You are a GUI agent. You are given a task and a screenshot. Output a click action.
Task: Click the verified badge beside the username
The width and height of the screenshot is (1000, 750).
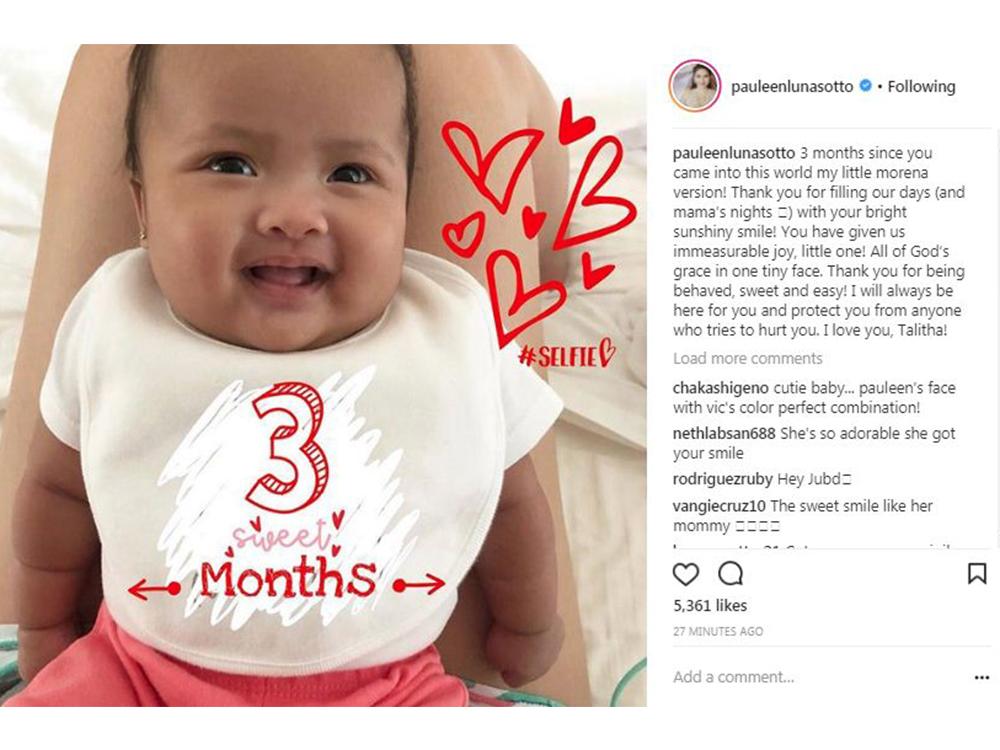pos(865,85)
